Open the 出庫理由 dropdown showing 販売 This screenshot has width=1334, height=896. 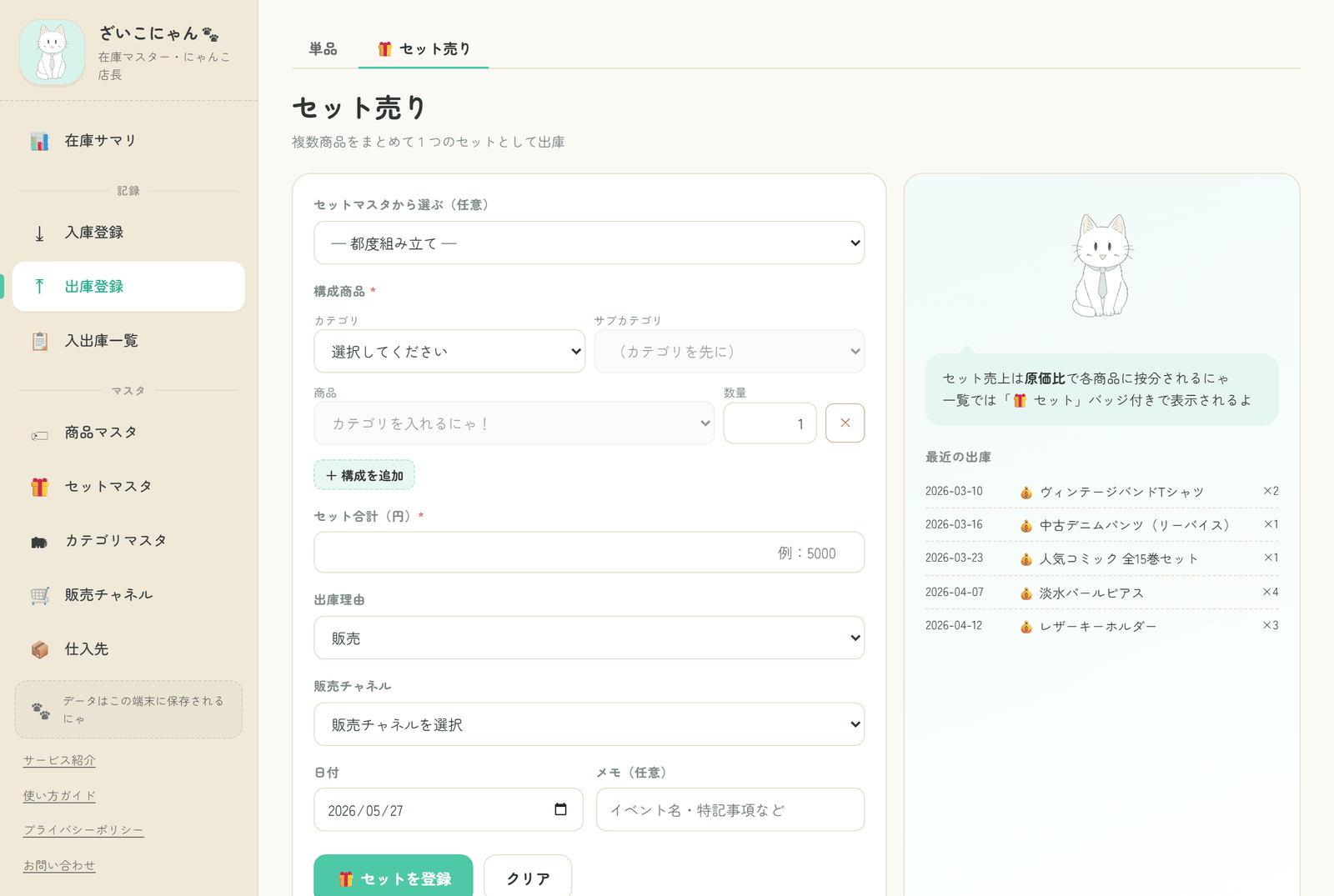(x=589, y=638)
